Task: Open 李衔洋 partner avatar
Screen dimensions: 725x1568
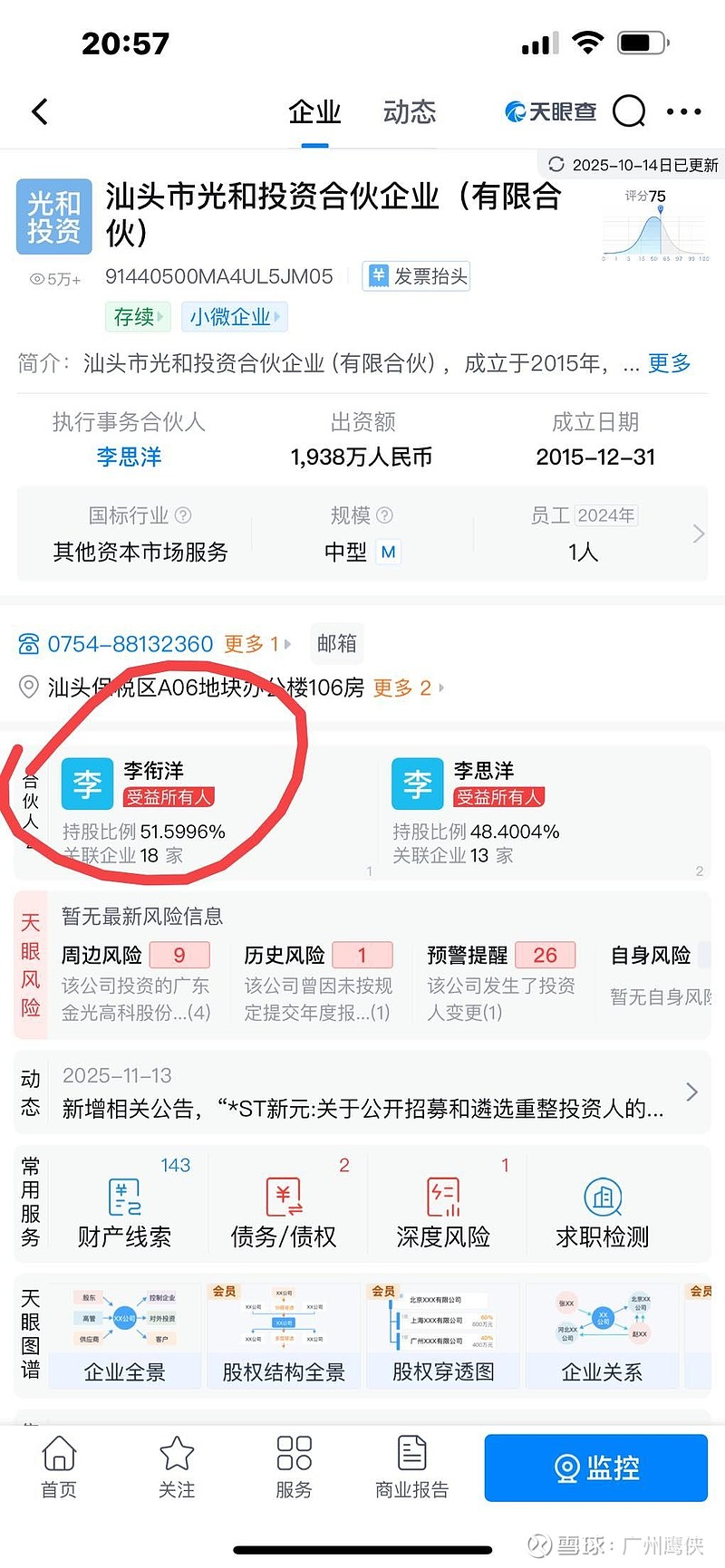Action: (87, 784)
